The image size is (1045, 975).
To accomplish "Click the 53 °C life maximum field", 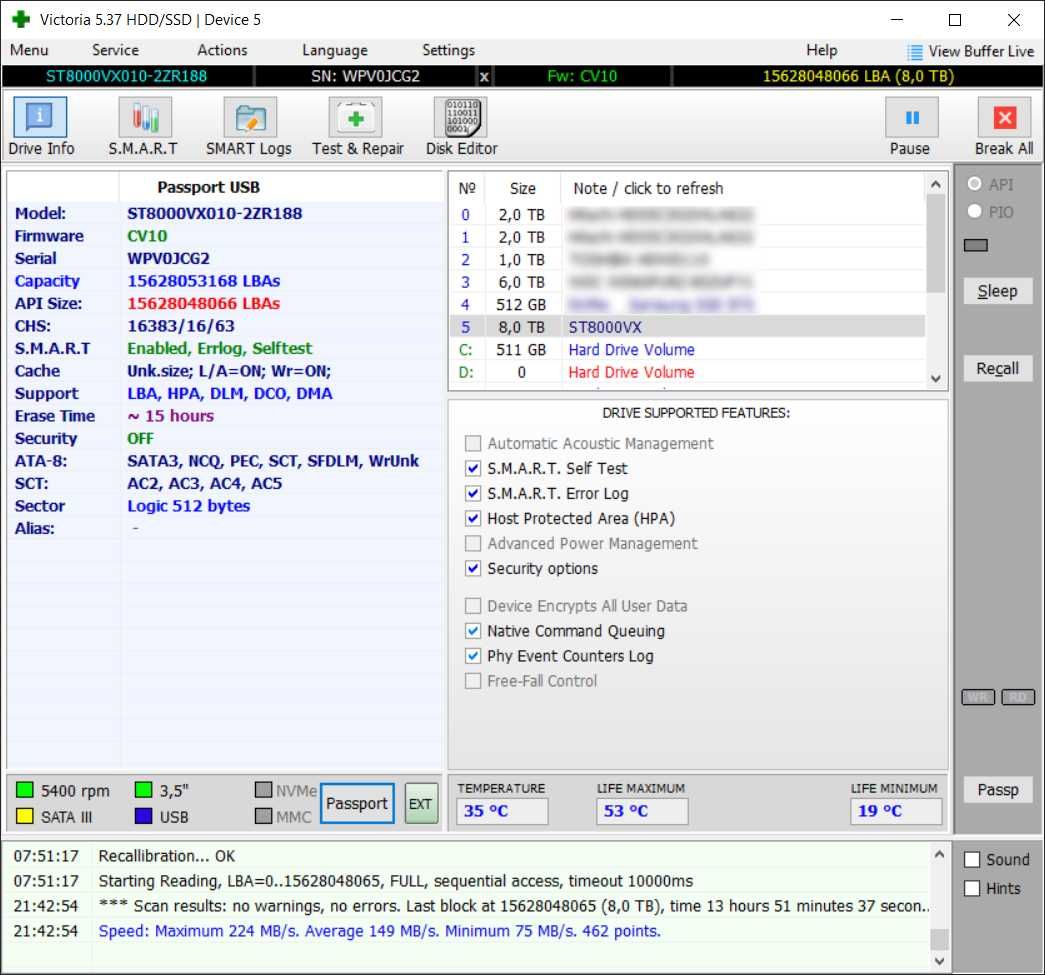I will point(642,811).
